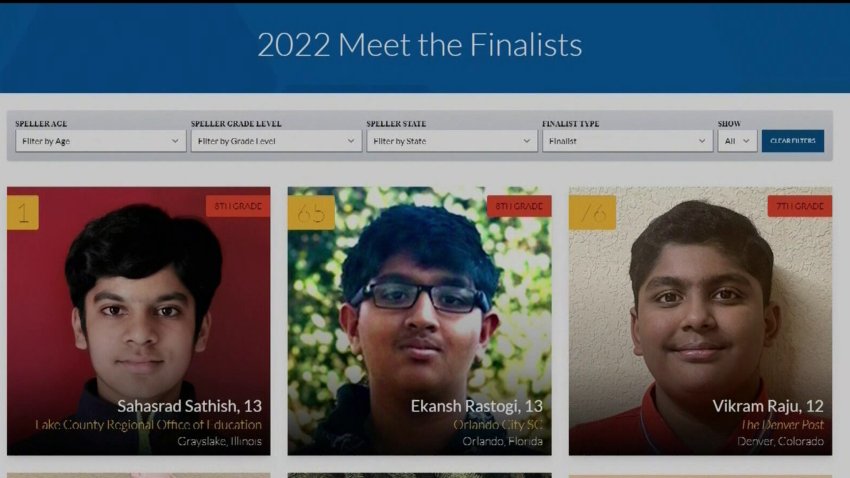The height and width of the screenshot is (478, 850).
Task: Open Ekansh Rastogi finalist photo card
Action: pos(420,321)
